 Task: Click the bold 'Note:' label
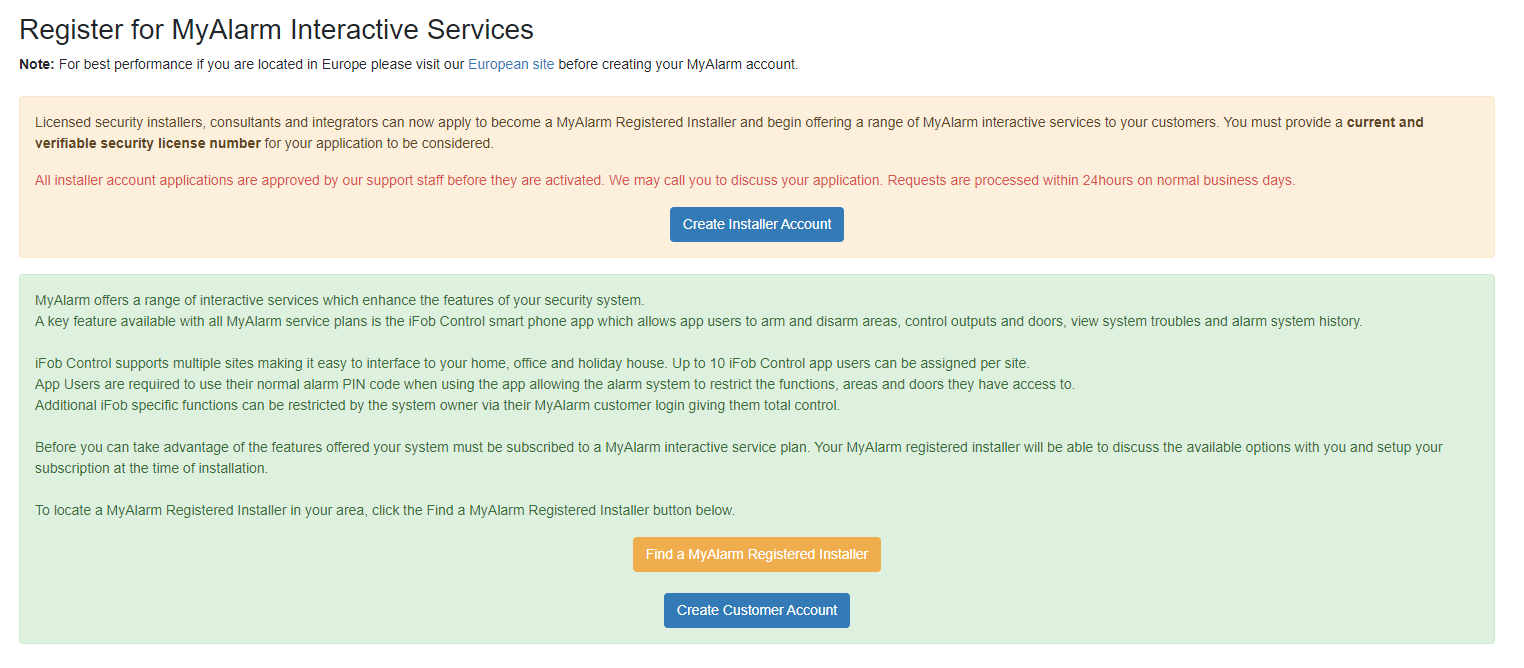(x=37, y=64)
